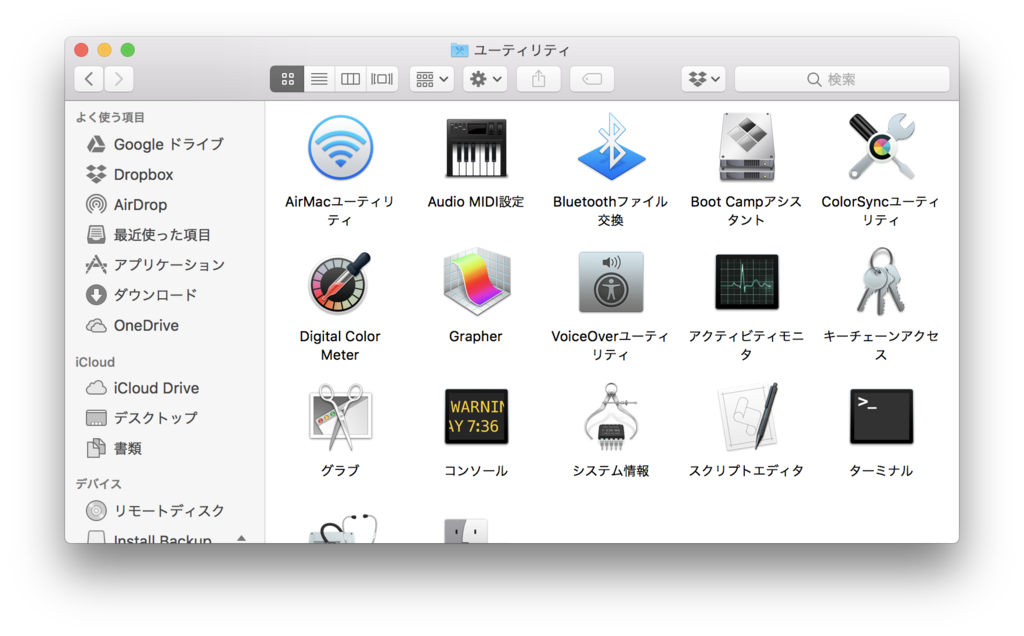Click the 検索 search field
This screenshot has height=636, width=1024.
(x=840, y=78)
